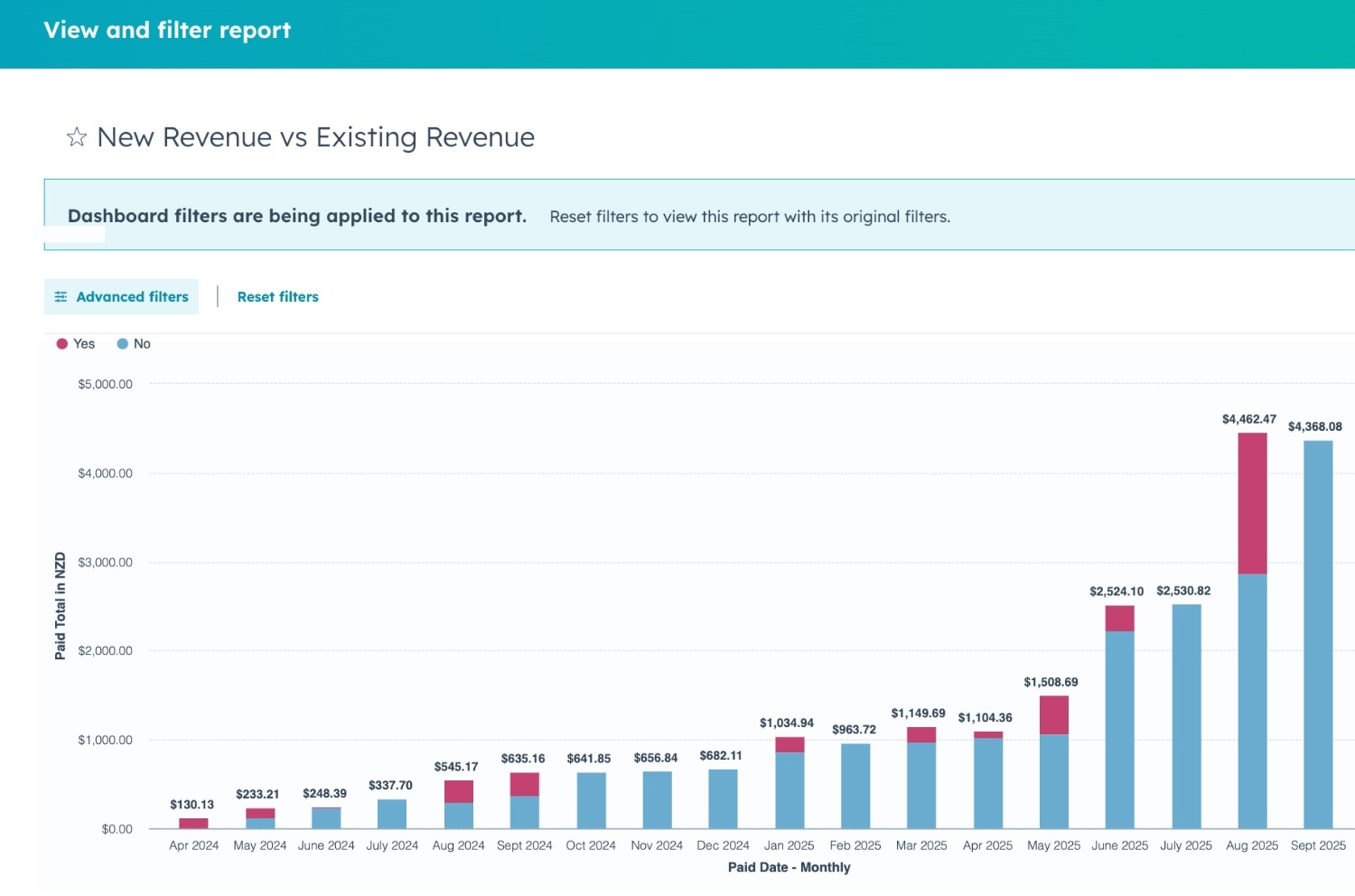Select the Oct 2024 bar

tap(591, 801)
